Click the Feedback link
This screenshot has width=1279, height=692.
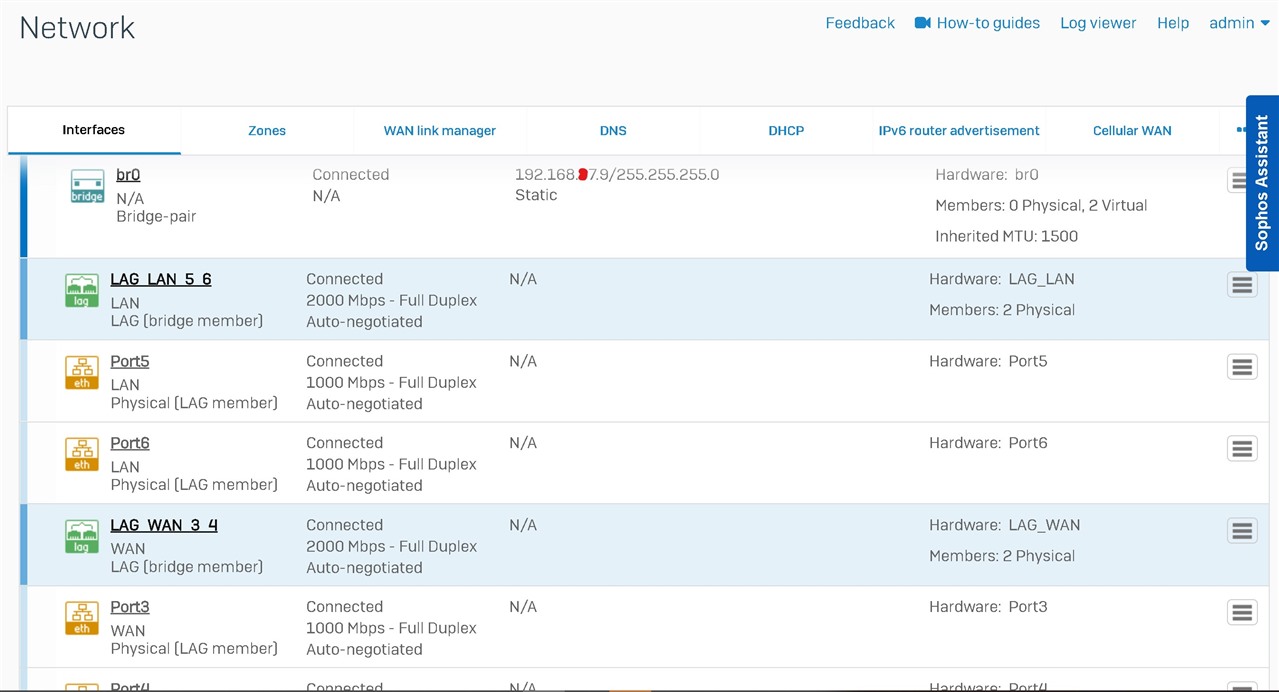(x=860, y=23)
